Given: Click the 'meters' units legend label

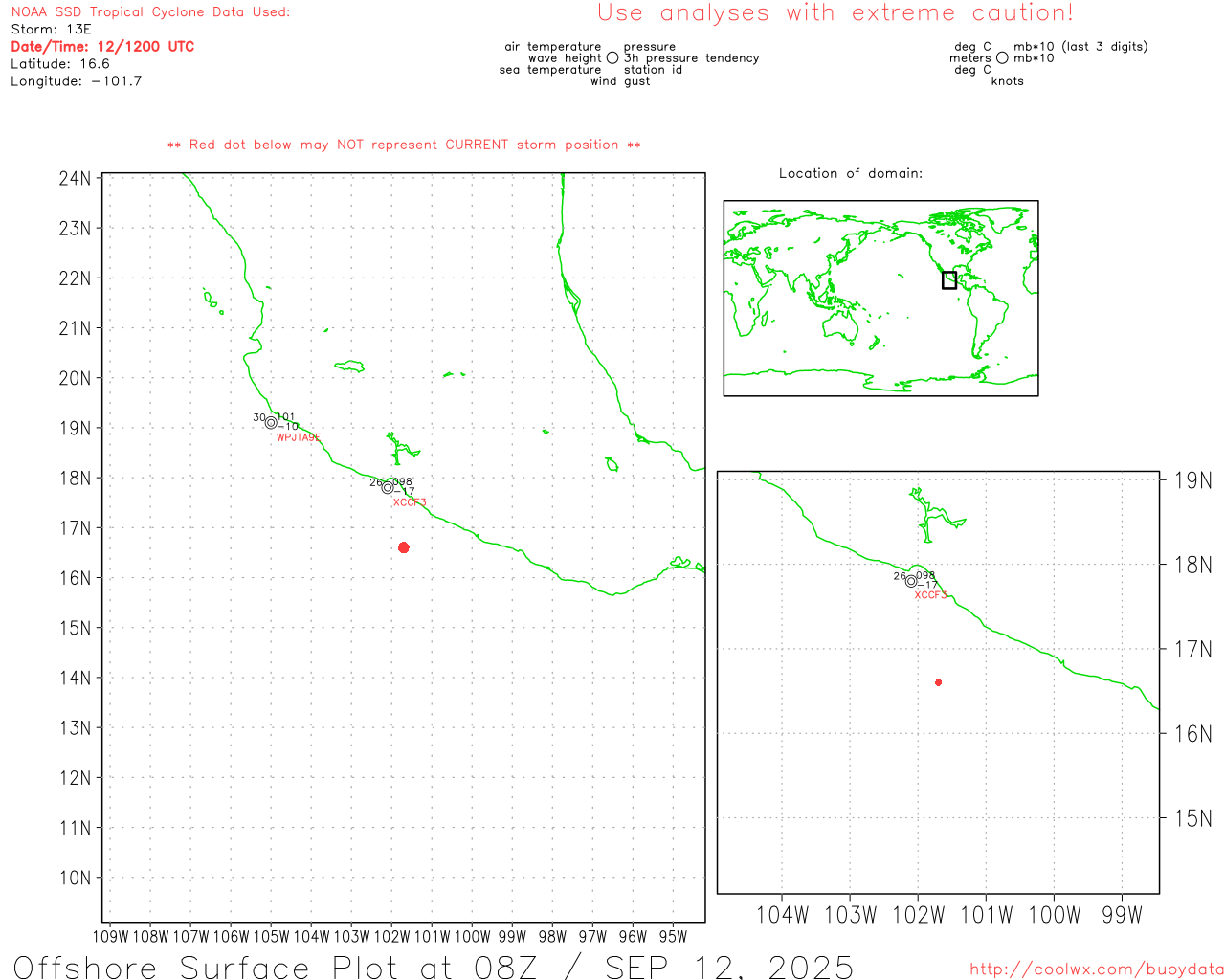Looking at the screenshot, I should [x=970, y=58].
